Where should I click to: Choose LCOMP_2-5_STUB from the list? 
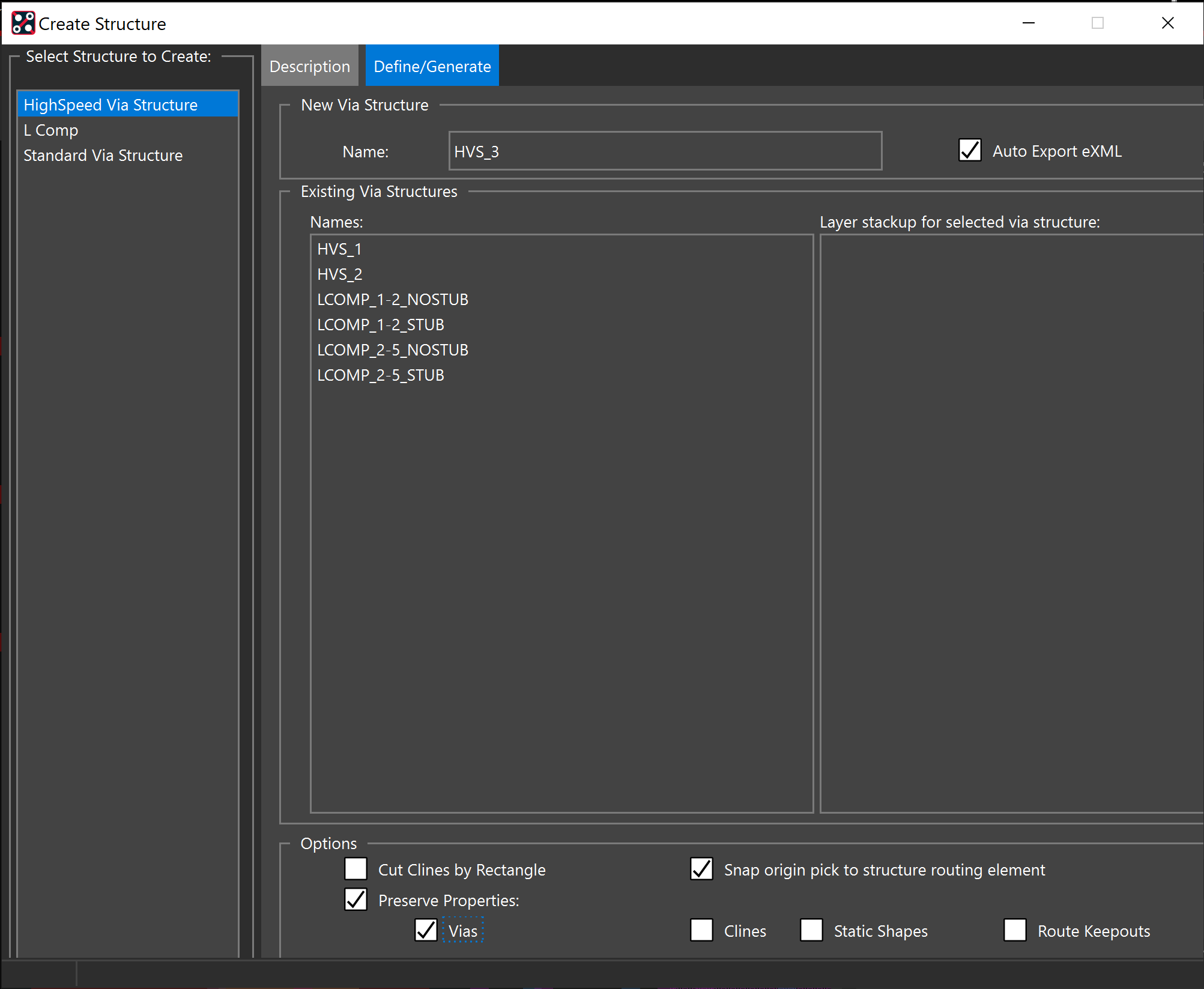point(380,375)
